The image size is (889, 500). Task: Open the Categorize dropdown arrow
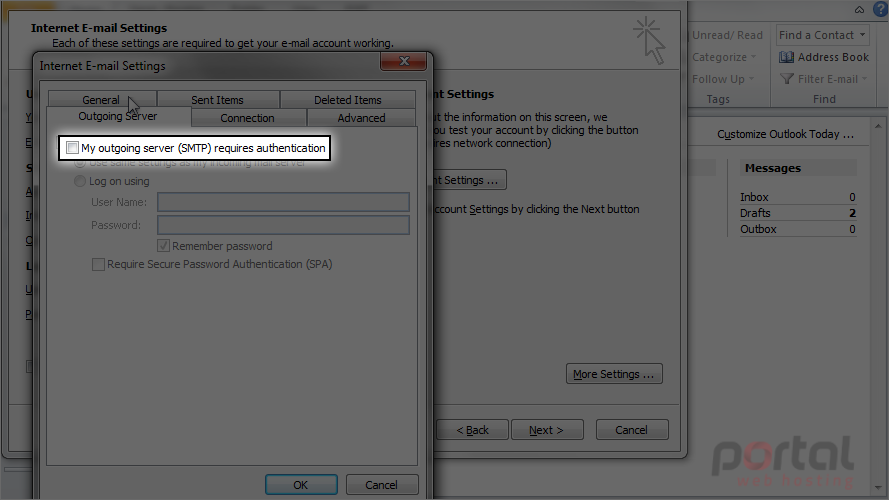(753, 57)
